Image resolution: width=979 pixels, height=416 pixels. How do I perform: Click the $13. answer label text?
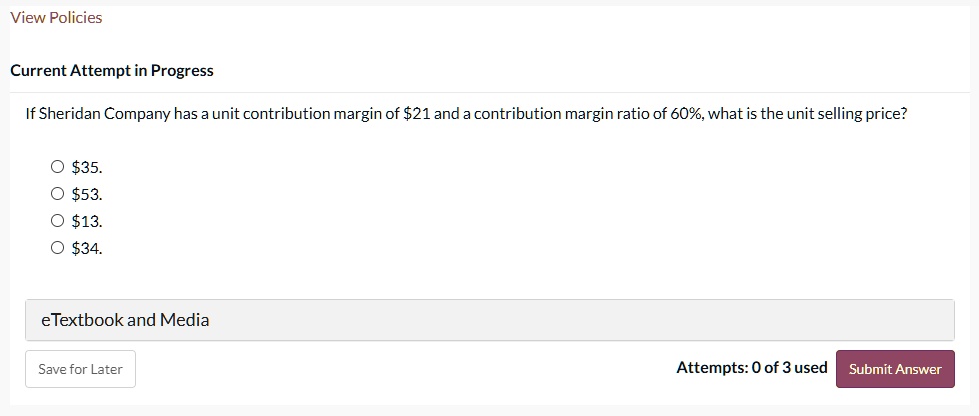[x=87, y=221]
